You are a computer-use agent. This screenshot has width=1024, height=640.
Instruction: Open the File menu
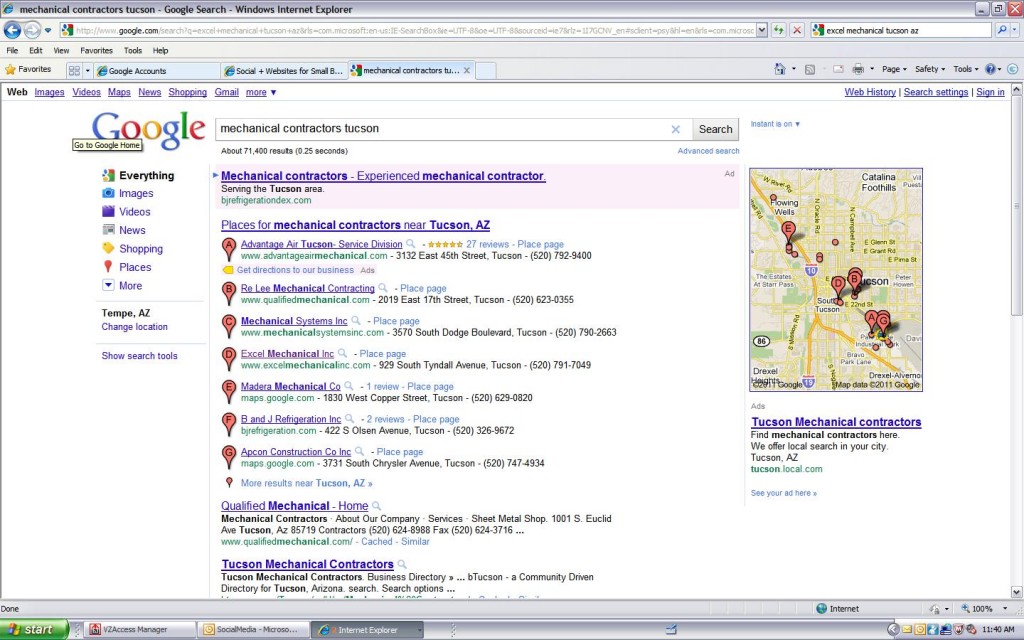12,50
